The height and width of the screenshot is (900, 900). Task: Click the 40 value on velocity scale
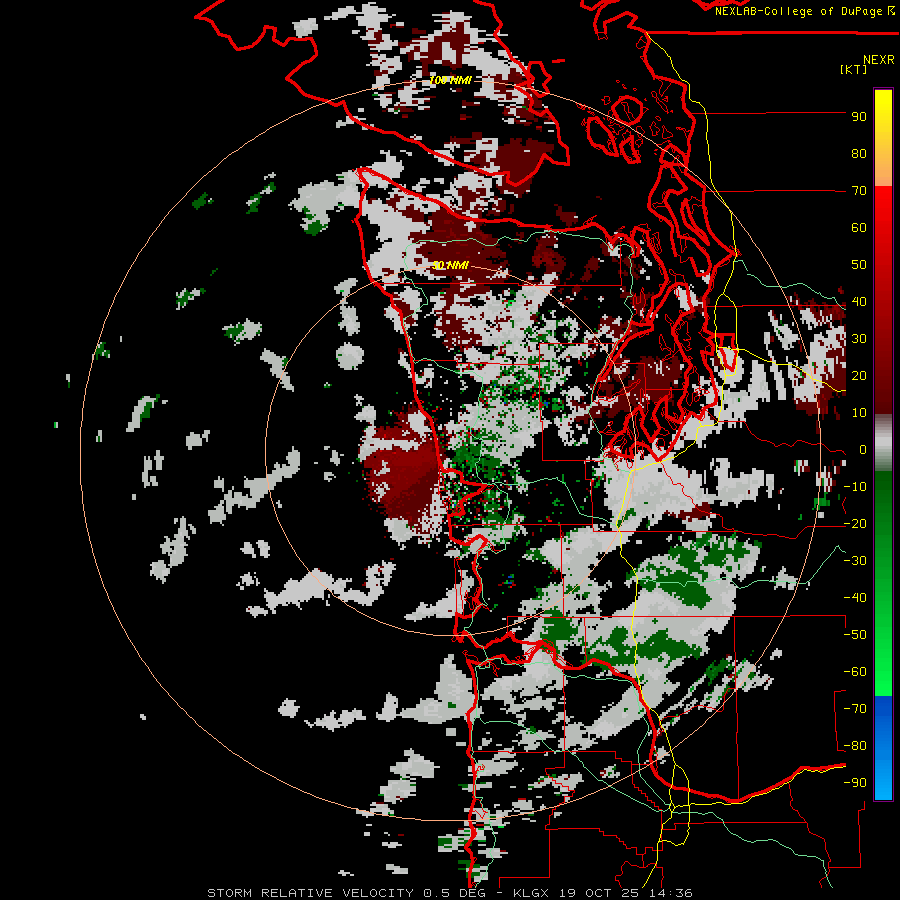[x=859, y=301]
